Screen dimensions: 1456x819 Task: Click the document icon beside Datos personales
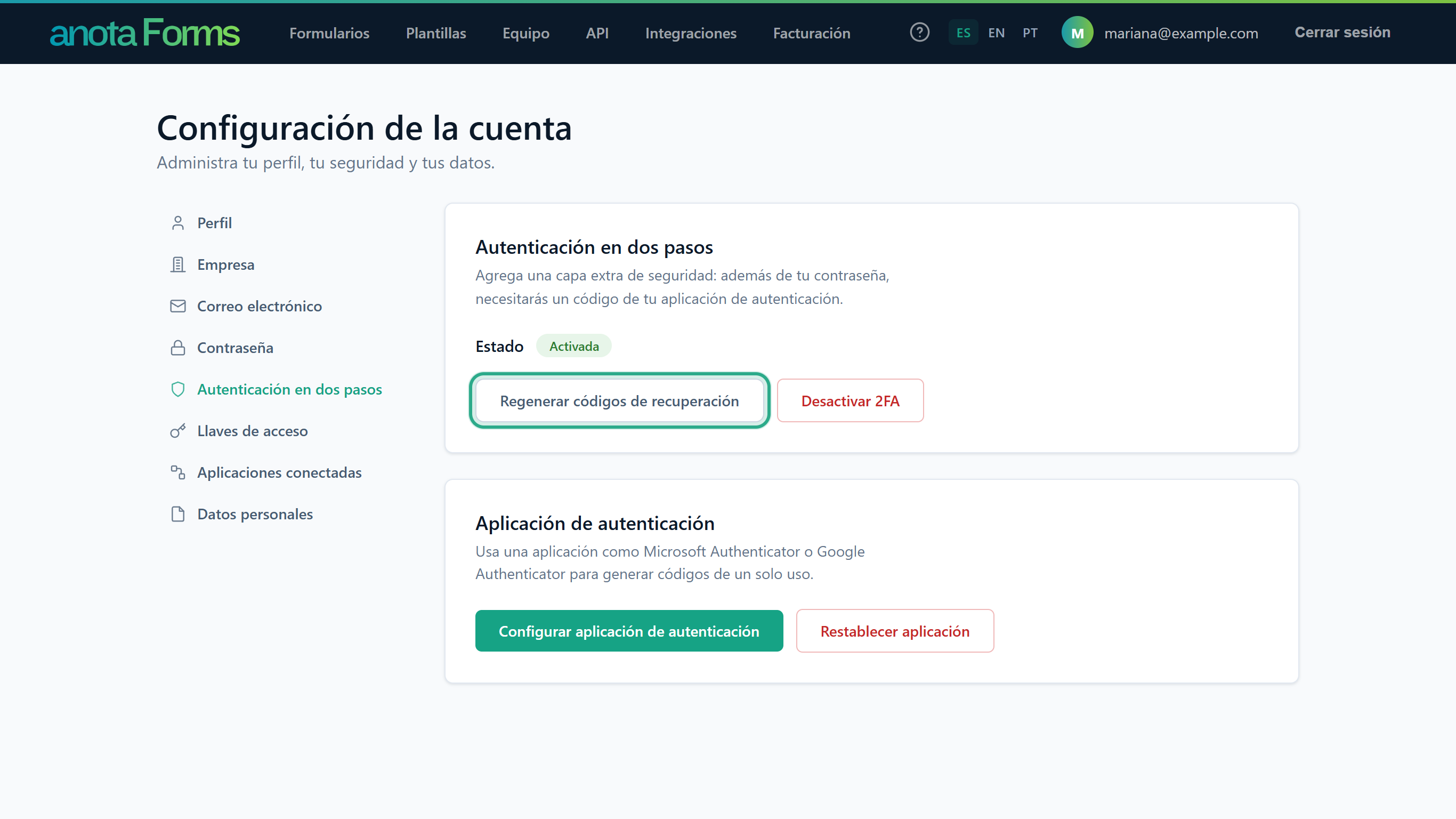tap(177, 514)
